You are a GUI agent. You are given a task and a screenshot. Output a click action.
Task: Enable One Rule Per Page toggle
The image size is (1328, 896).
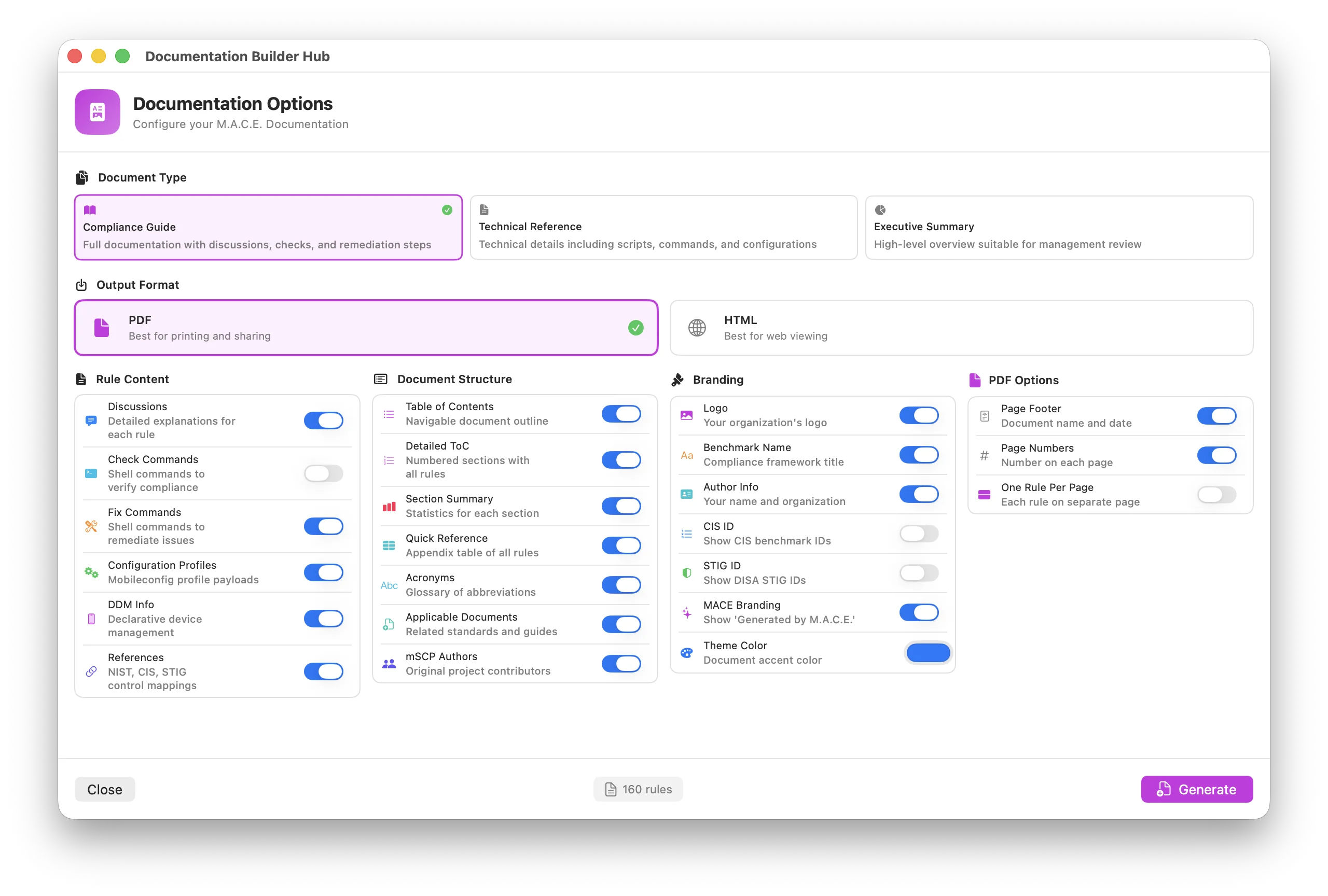click(1216, 495)
